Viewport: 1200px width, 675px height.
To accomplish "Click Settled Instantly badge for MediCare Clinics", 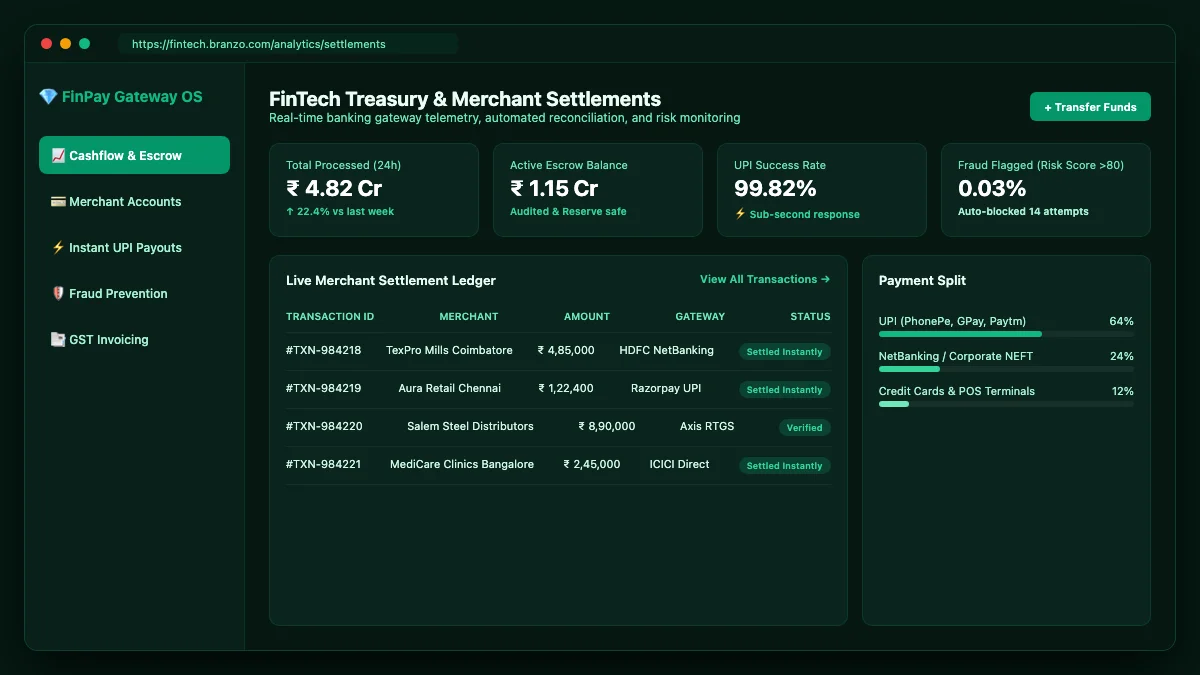I will coord(785,466).
